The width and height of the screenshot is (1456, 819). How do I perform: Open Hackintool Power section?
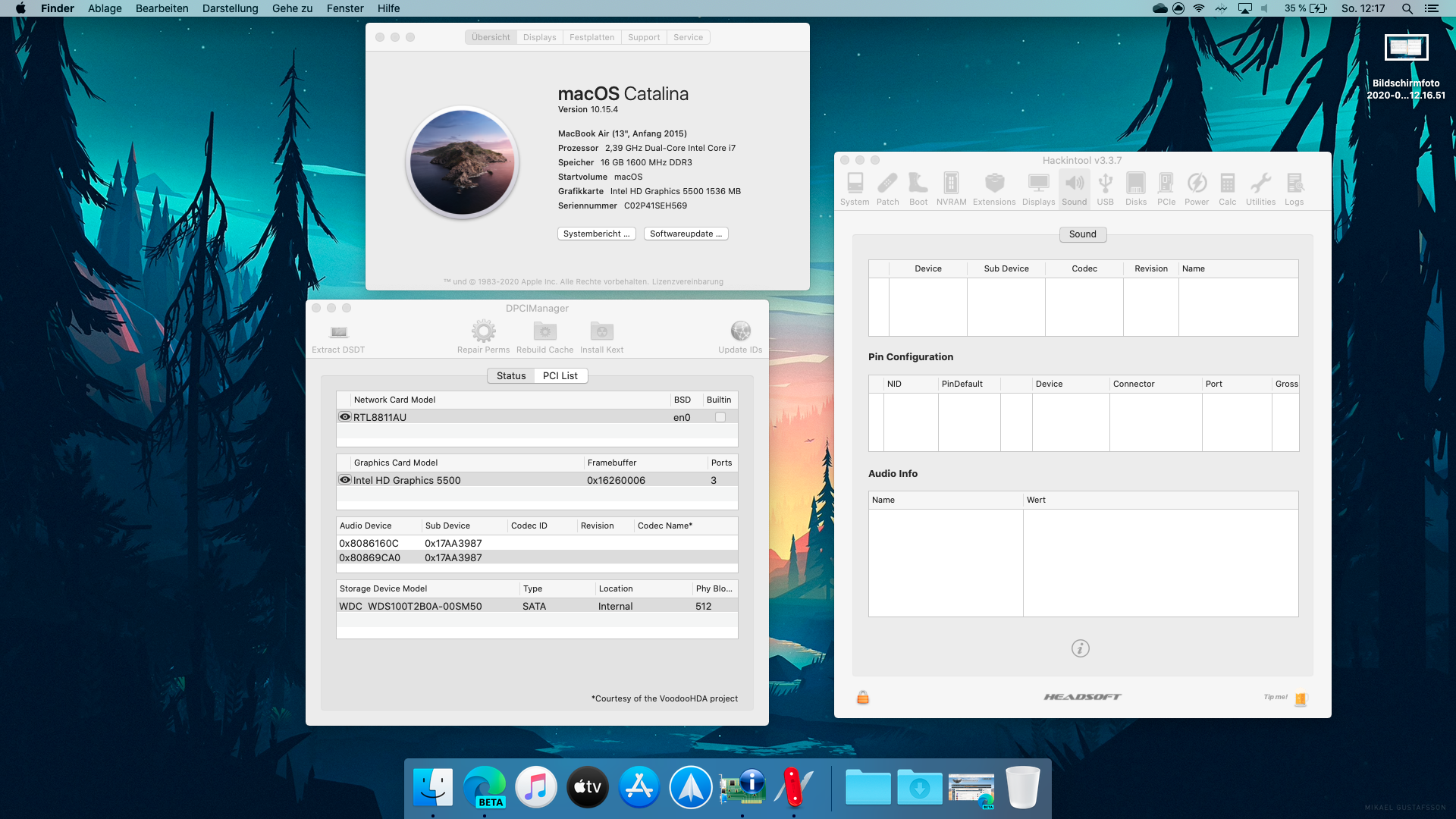pyautogui.click(x=1197, y=188)
